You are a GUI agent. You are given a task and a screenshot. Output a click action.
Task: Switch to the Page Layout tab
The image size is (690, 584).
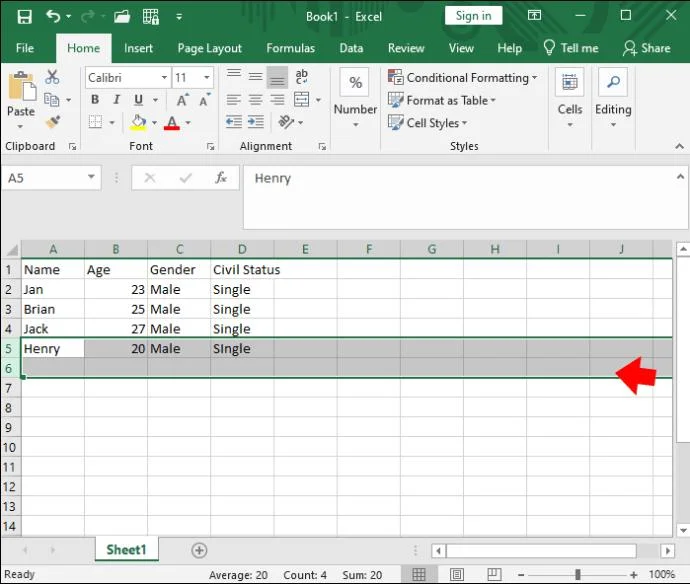pos(209,48)
